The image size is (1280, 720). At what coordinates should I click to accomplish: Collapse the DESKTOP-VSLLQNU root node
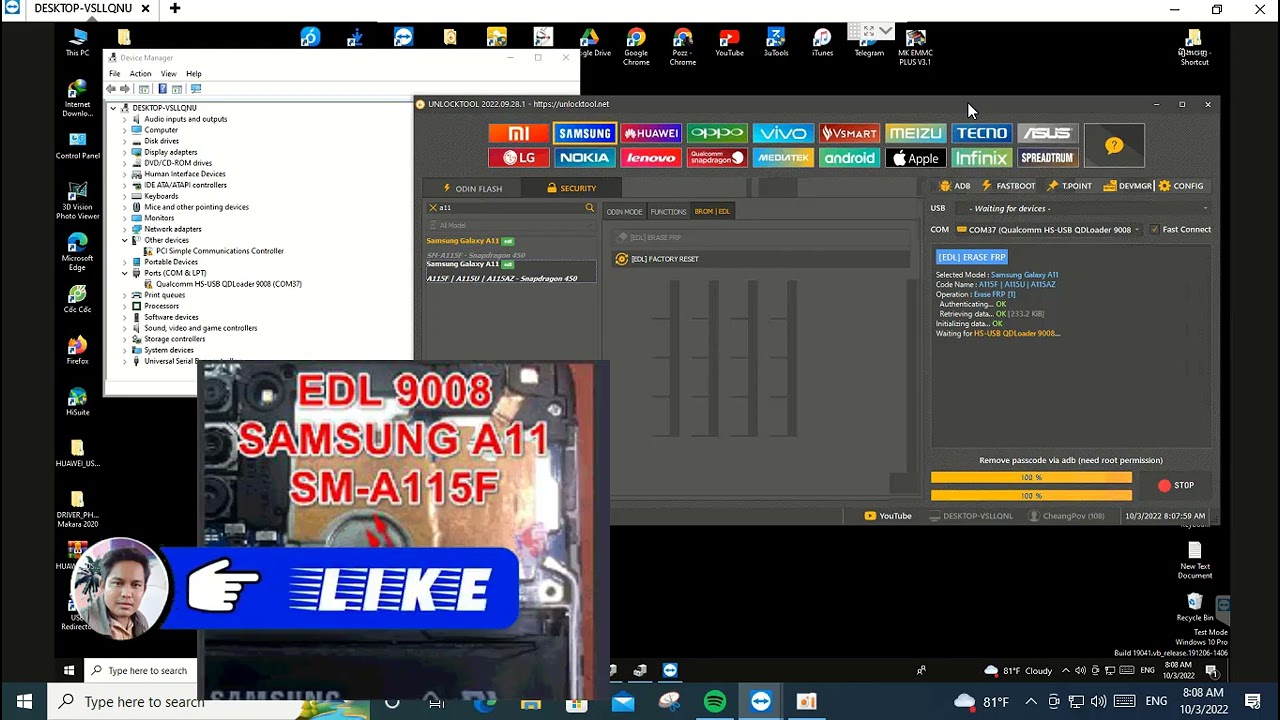pos(113,108)
